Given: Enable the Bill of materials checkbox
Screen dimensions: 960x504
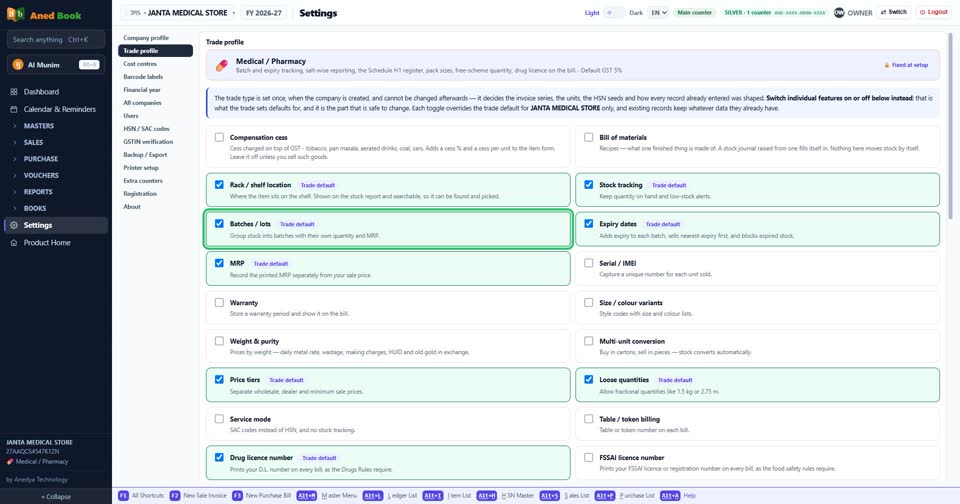Looking at the screenshot, I should pos(588,137).
